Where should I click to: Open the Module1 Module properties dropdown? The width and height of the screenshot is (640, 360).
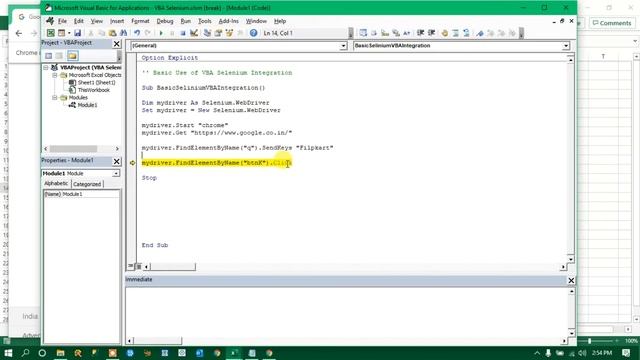[x=116, y=173]
